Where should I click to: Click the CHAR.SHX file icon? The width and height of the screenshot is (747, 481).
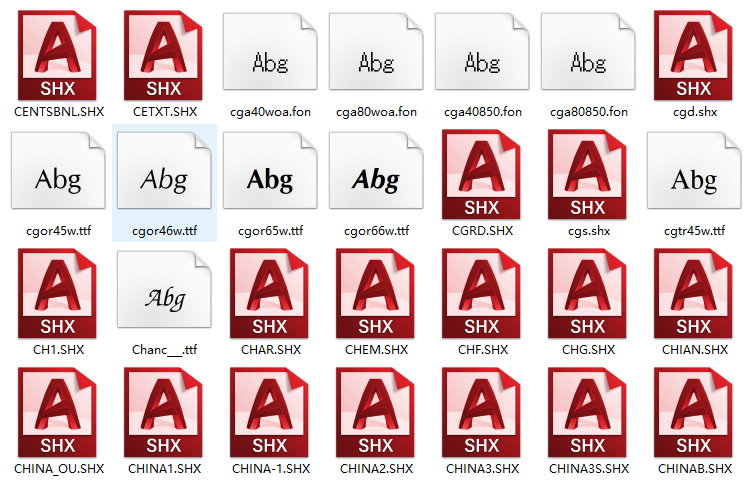coord(270,293)
